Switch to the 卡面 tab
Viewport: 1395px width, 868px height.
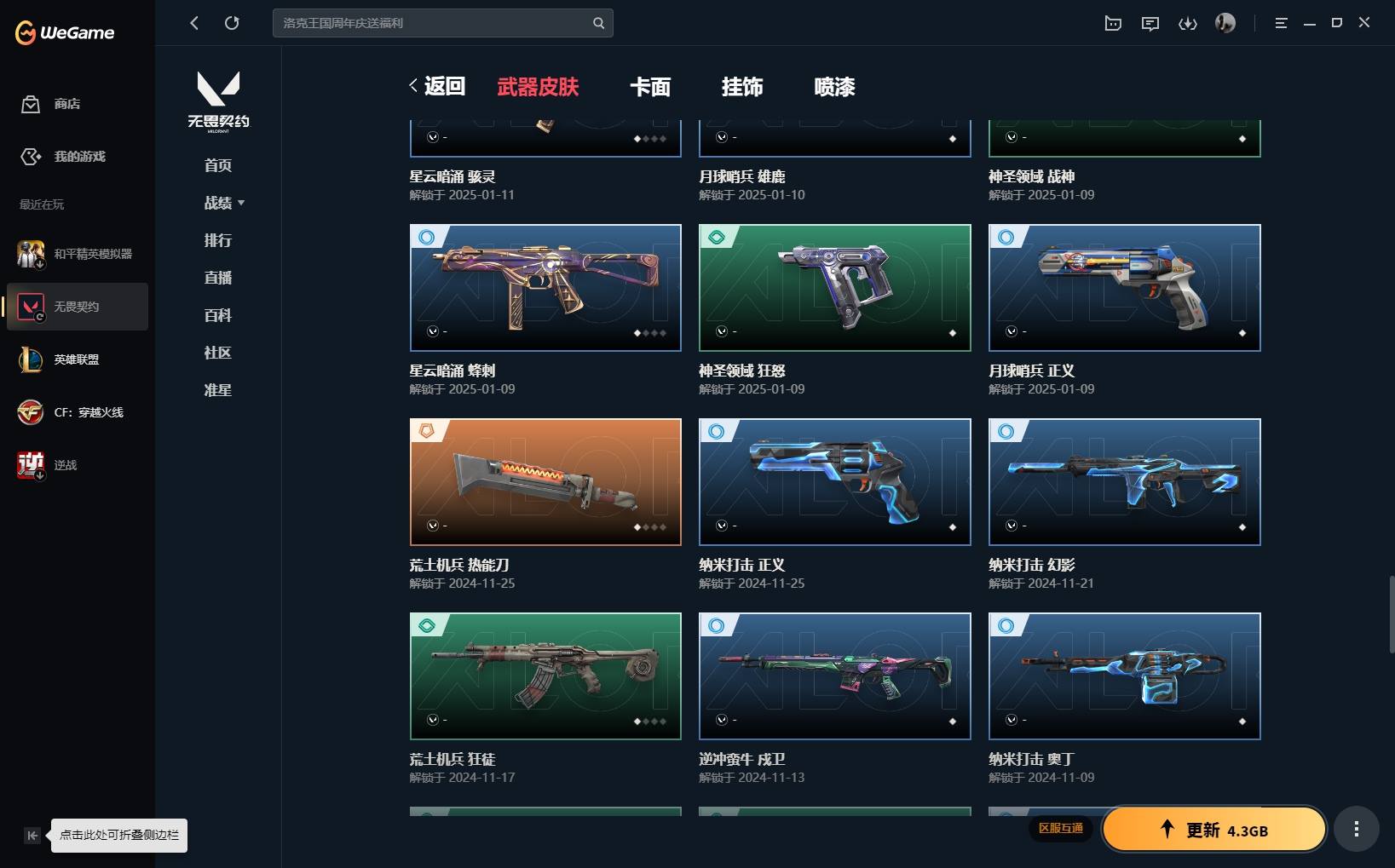650,87
